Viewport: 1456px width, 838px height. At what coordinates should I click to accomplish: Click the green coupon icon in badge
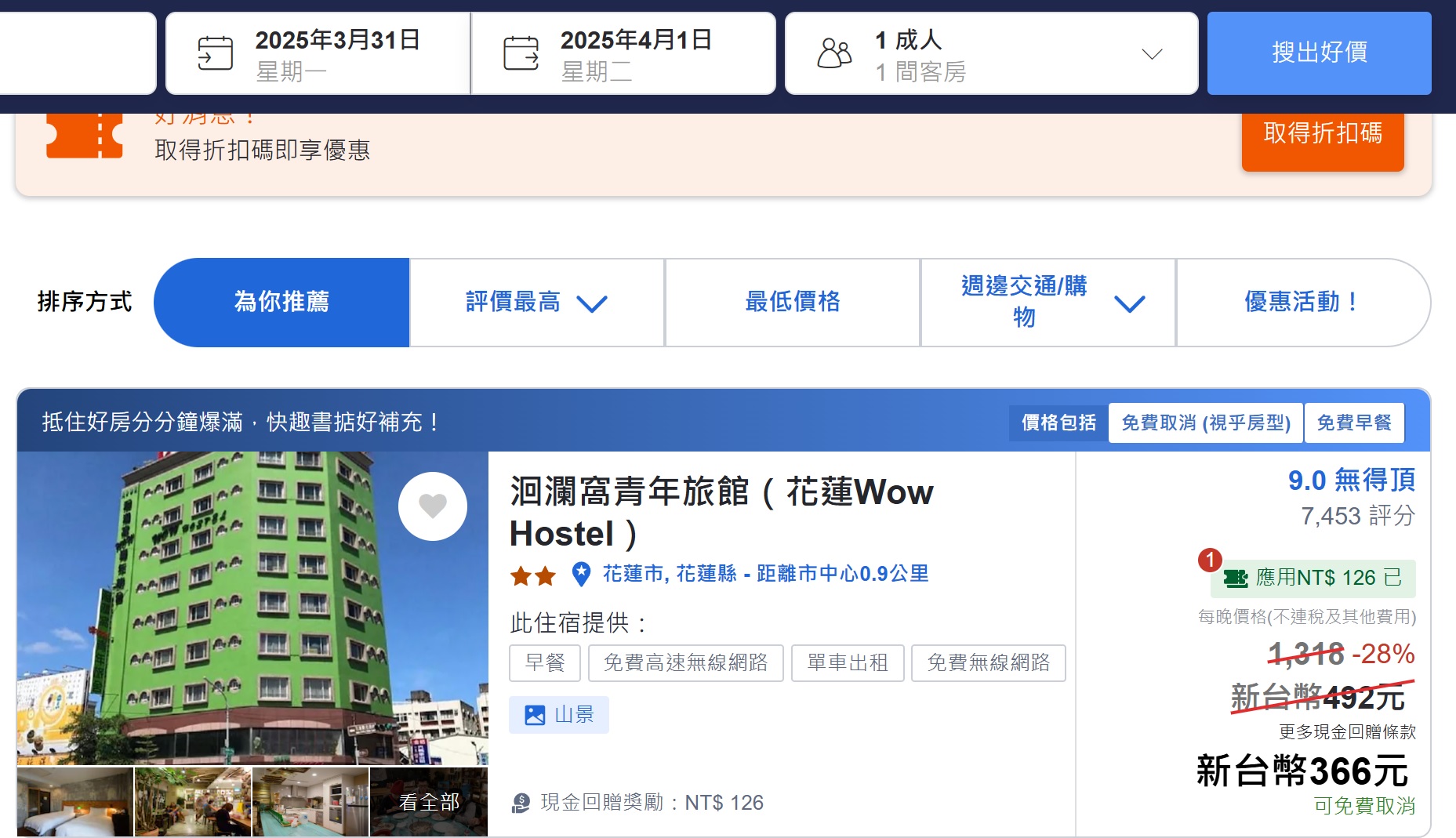1236,579
